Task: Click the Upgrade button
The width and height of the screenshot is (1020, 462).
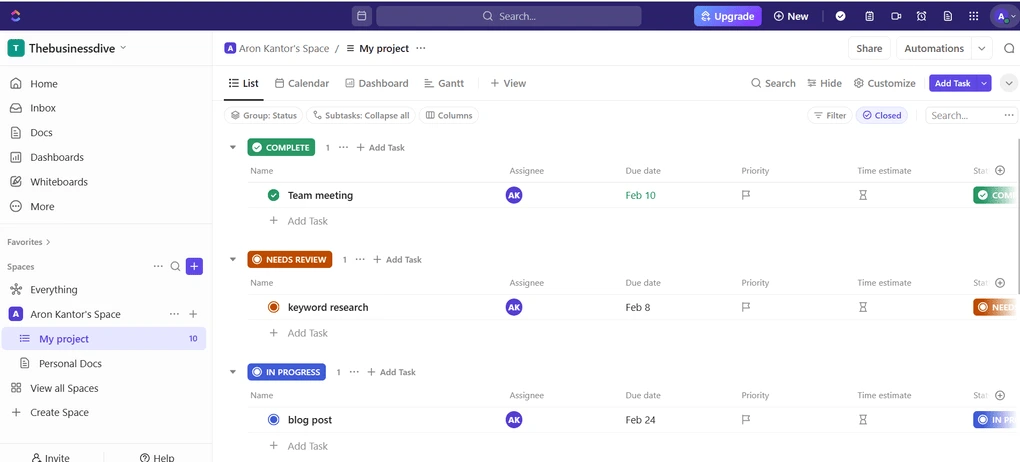Action: [727, 16]
